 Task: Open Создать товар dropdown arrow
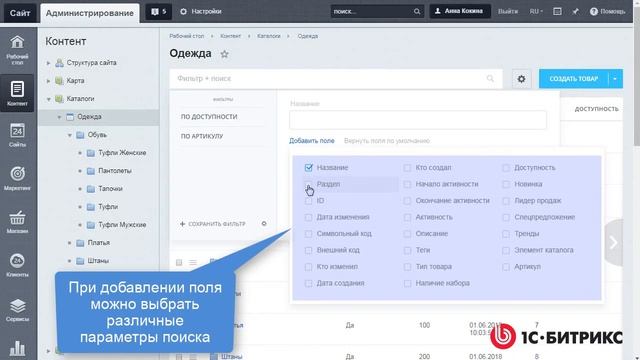pos(615,79)
